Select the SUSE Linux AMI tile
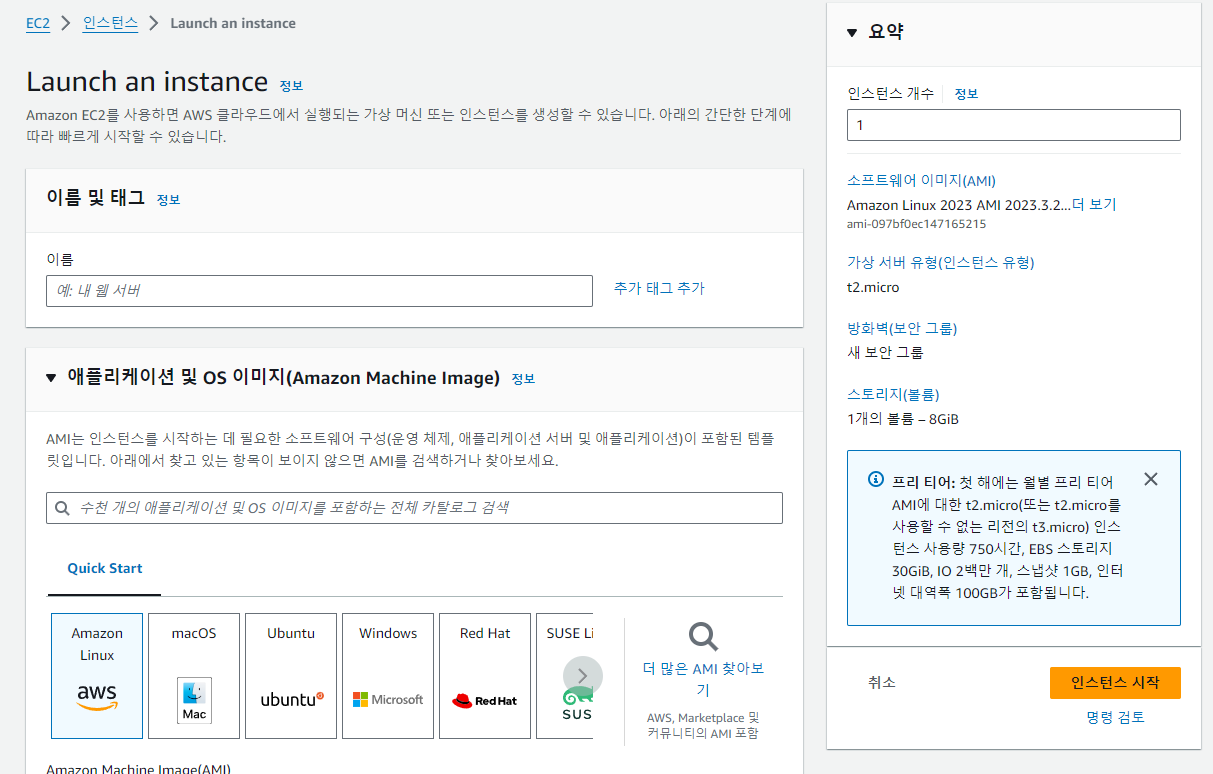This screenshot has width=1213, height=774. coord(565,676)
